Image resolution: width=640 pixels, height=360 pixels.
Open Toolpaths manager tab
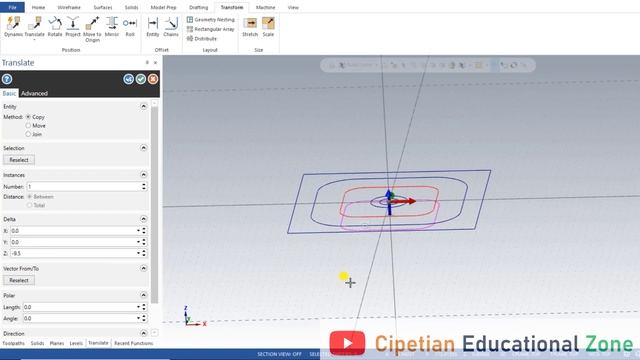pos(13,343)
